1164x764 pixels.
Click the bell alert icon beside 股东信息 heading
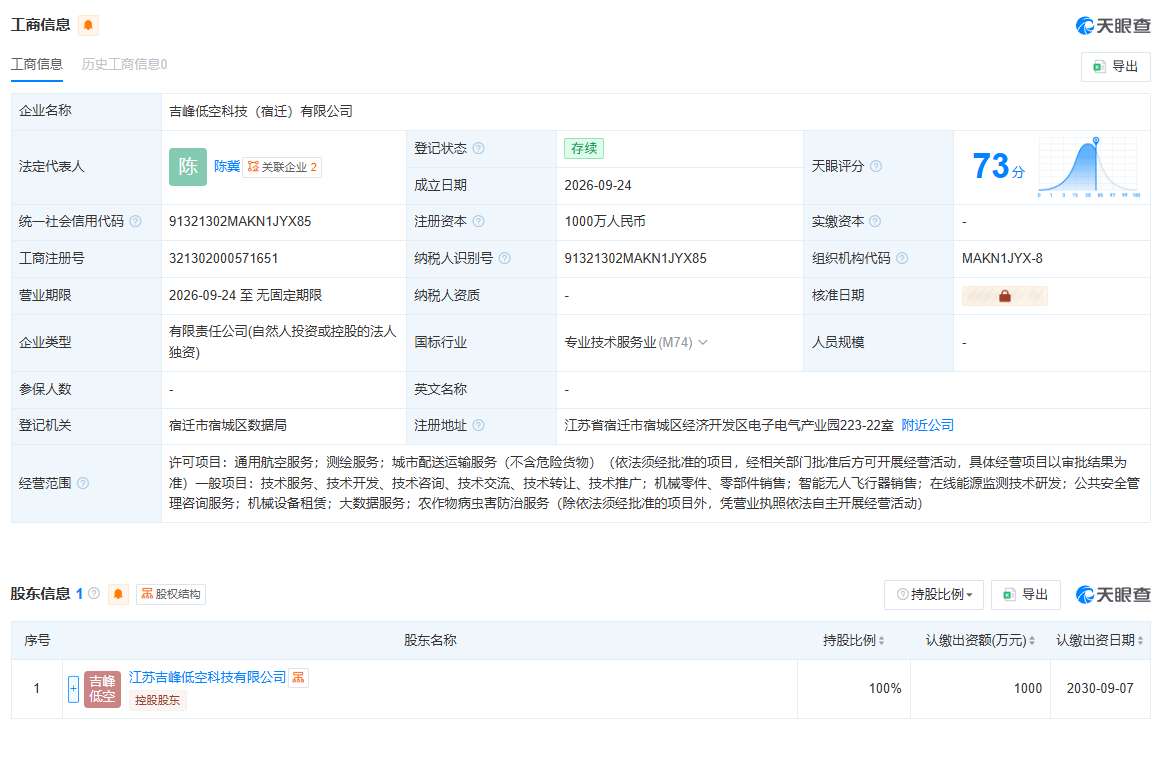(x=118, y=594)
